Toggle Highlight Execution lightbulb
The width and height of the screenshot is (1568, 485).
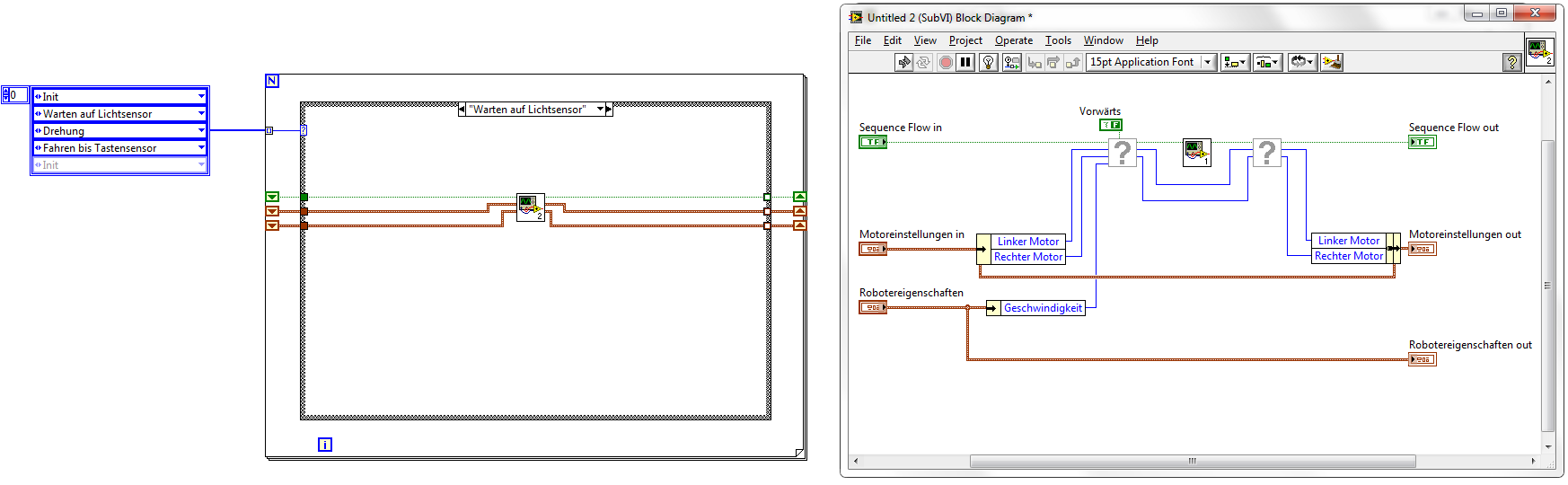point(988,62)
